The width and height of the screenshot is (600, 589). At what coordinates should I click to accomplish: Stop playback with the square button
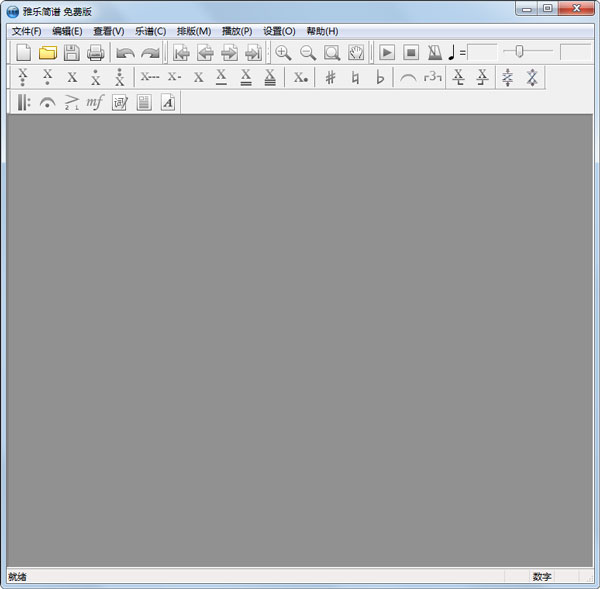point(411,53)
